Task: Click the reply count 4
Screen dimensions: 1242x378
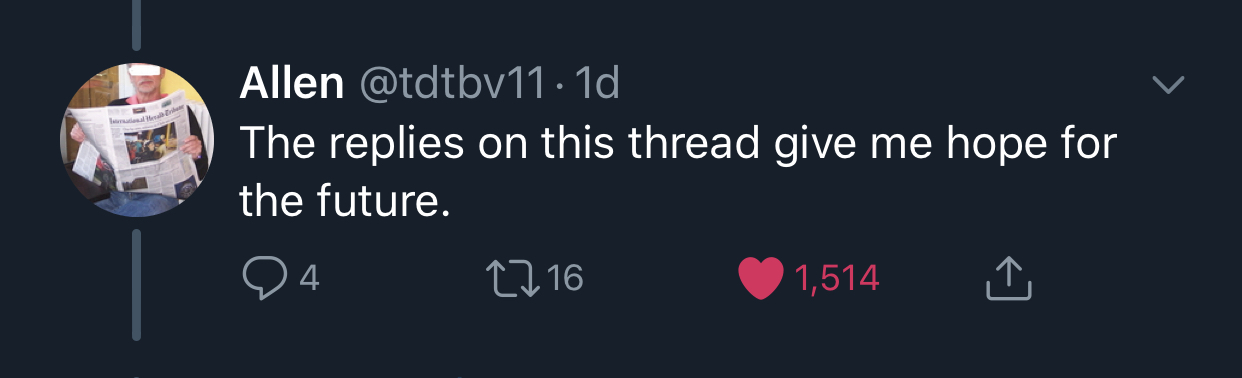Action: click(309, 278)
